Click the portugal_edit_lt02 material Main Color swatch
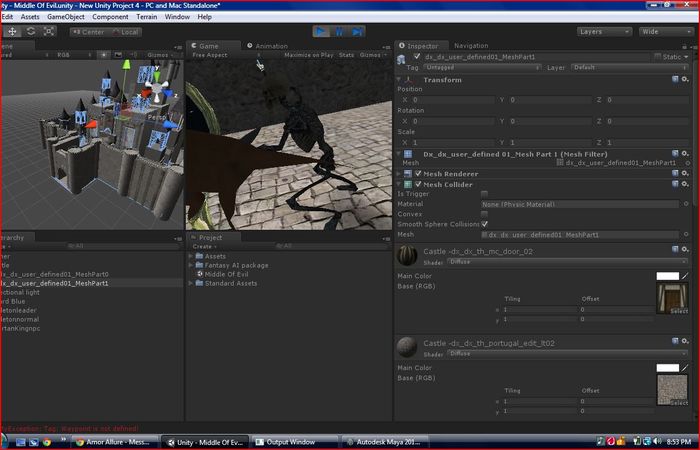 point(667,368)
